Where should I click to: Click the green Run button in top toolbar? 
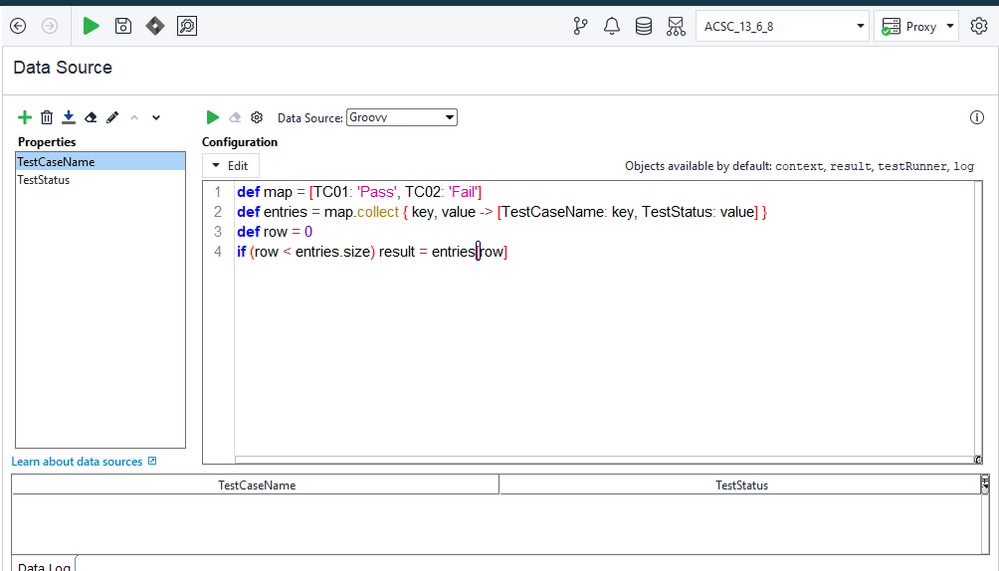[x=91, y=27]
